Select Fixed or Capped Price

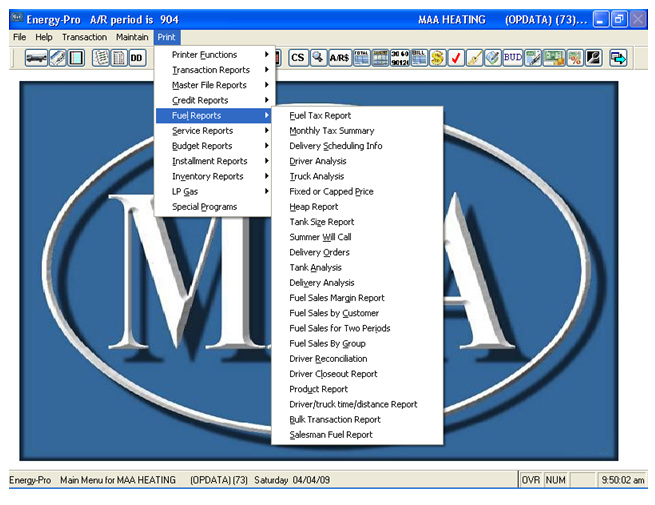(x=357, y=191)
